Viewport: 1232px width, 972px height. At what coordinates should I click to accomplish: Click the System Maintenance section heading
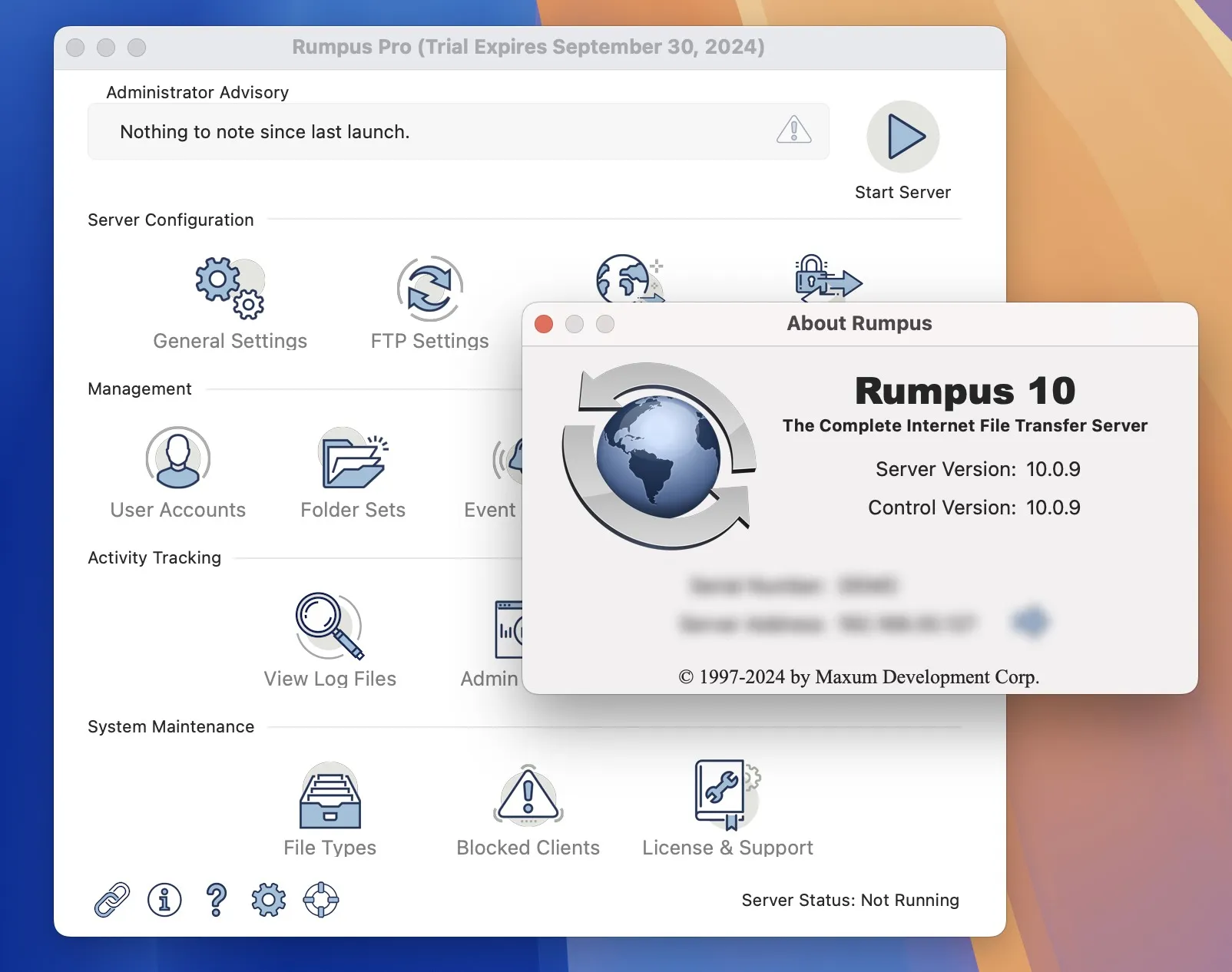[171, 727]
